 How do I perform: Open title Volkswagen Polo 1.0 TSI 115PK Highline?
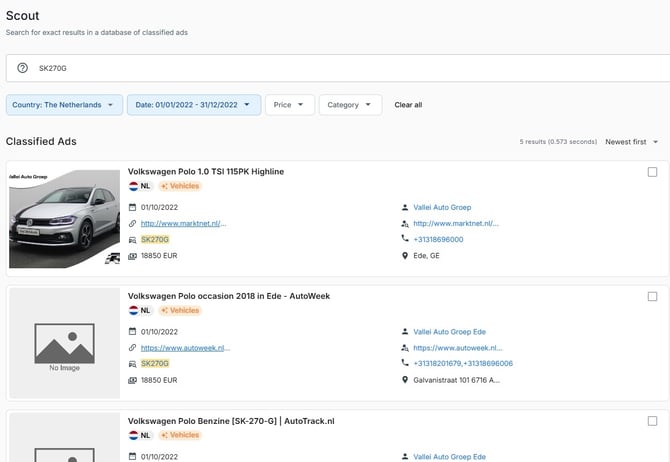pos(206,171)
